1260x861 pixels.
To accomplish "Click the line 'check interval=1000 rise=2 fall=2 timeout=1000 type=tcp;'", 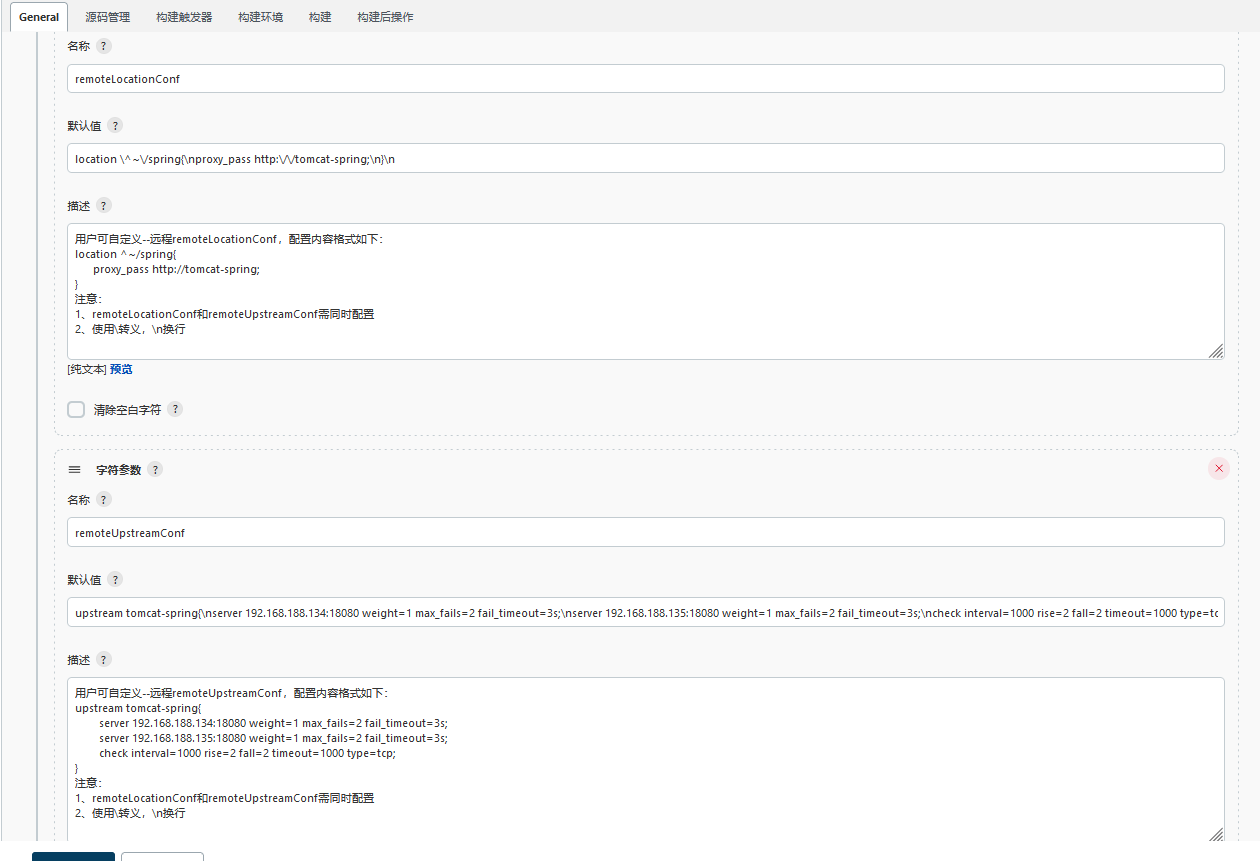I will pos(247,753).
